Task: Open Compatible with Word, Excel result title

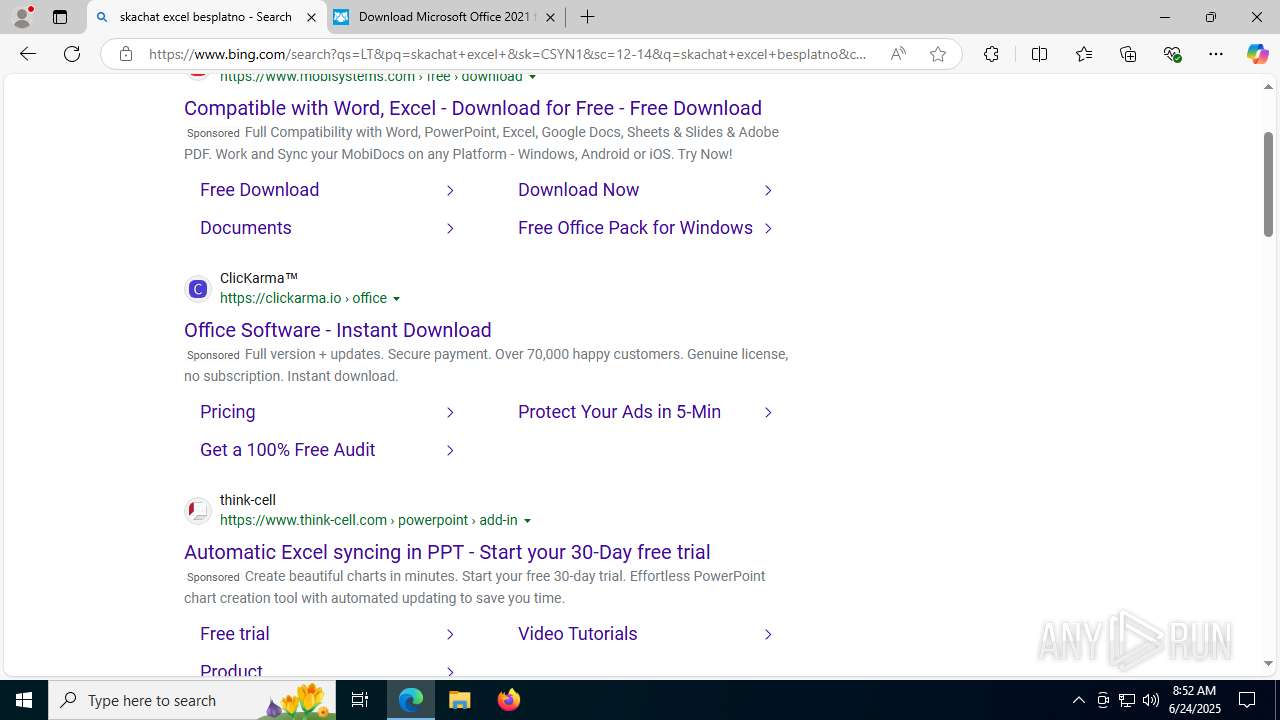Action: [473, 108]
